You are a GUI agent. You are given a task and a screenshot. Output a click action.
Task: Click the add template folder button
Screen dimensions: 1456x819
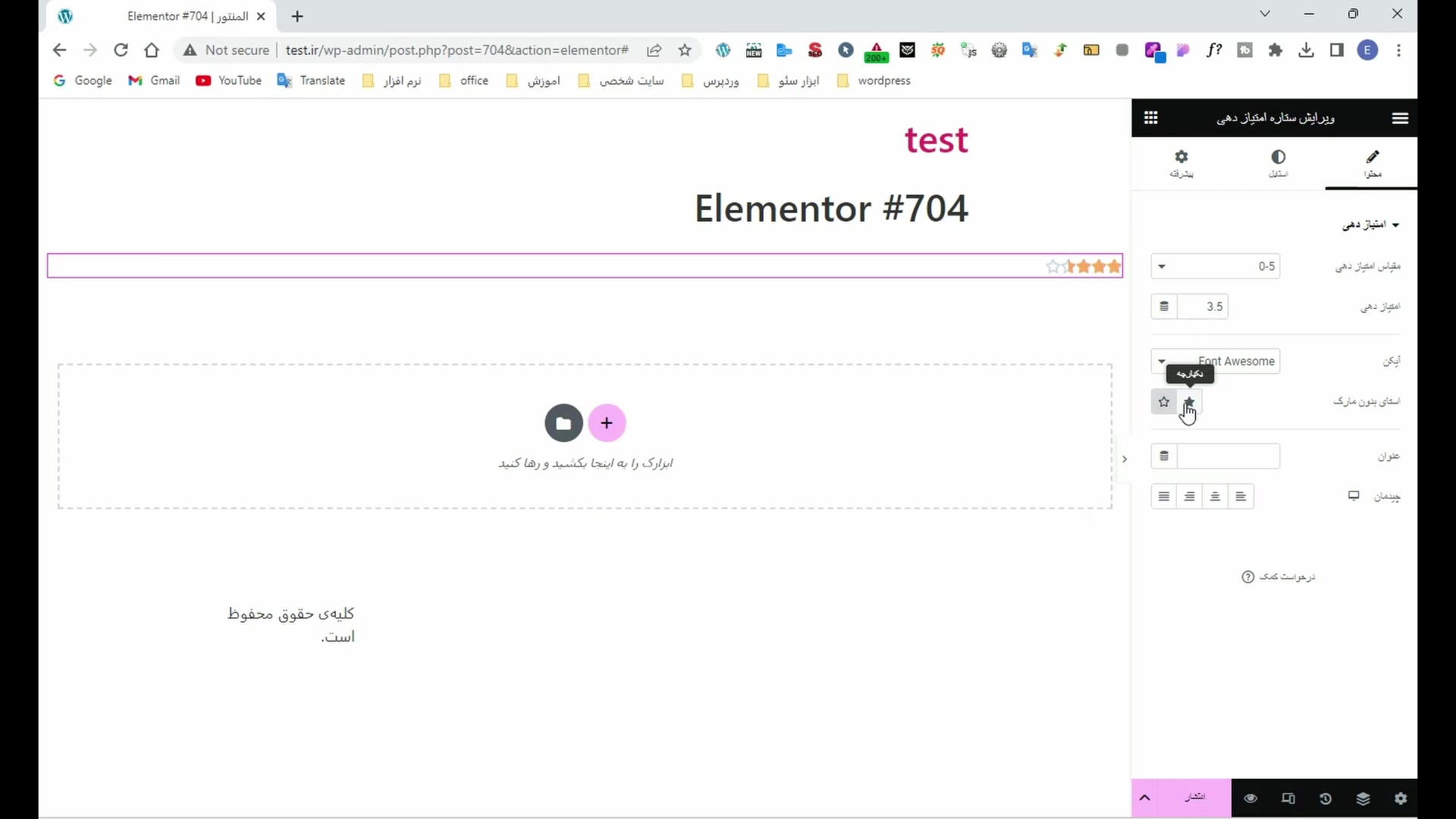[x=563, y=423]
